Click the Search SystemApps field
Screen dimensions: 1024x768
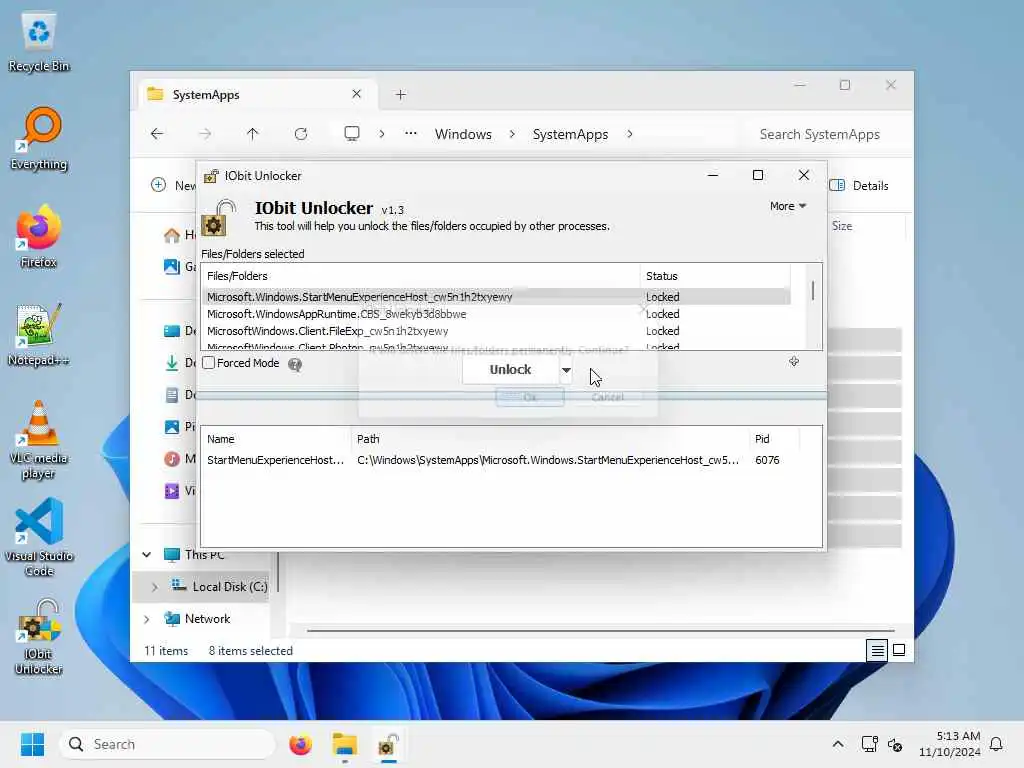click(x=827, y=134)
